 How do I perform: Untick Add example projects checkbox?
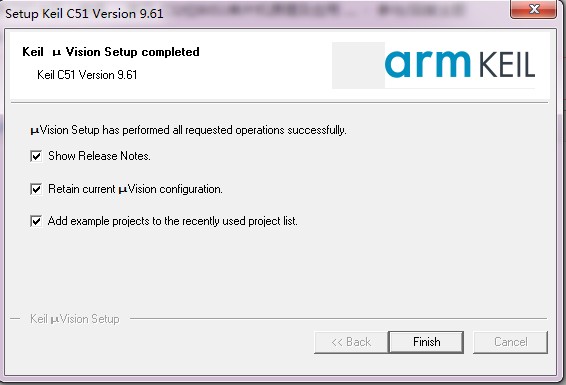point(36,221)
